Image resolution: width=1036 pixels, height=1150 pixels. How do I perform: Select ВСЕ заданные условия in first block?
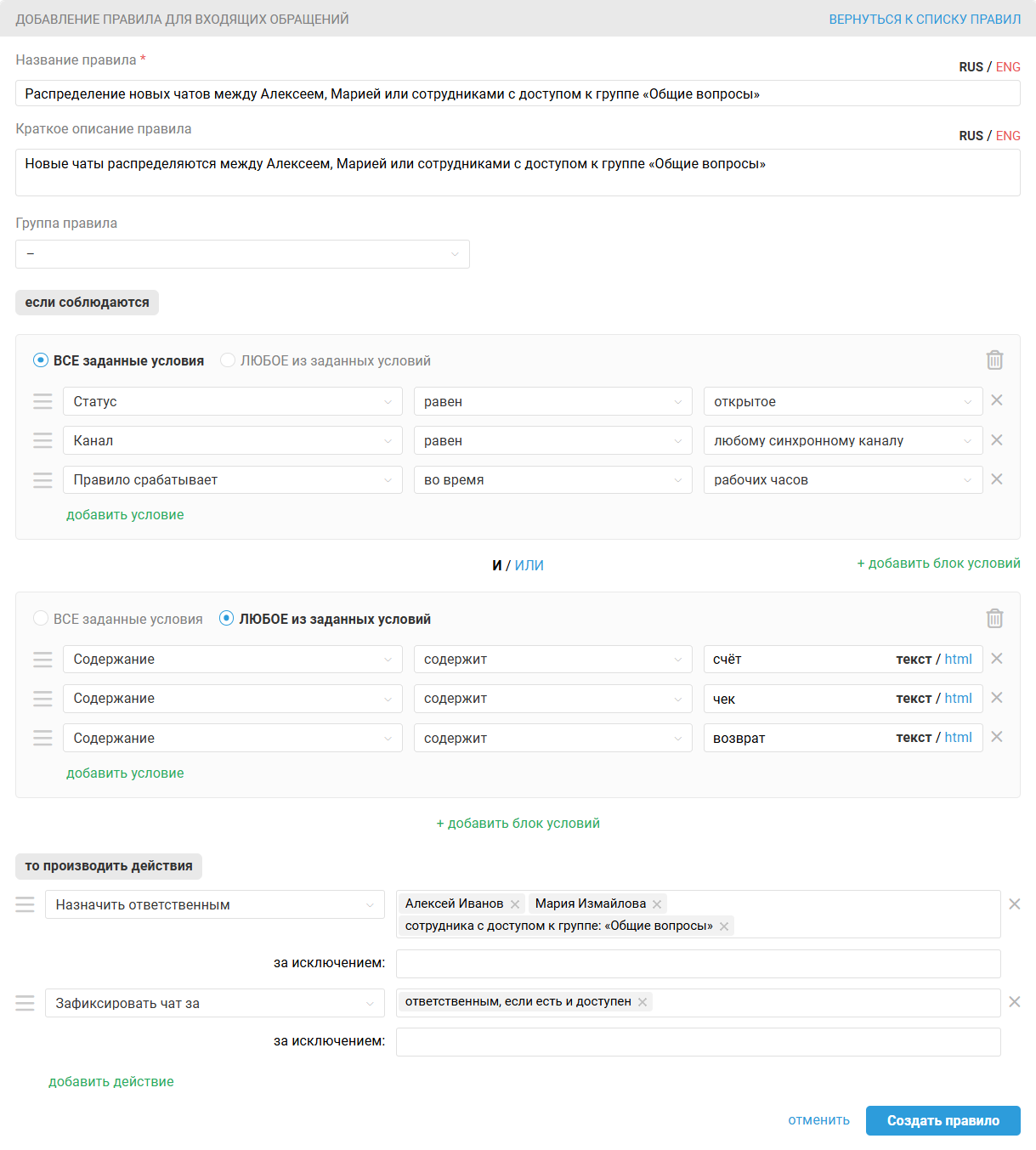click(x=41, y=360)
